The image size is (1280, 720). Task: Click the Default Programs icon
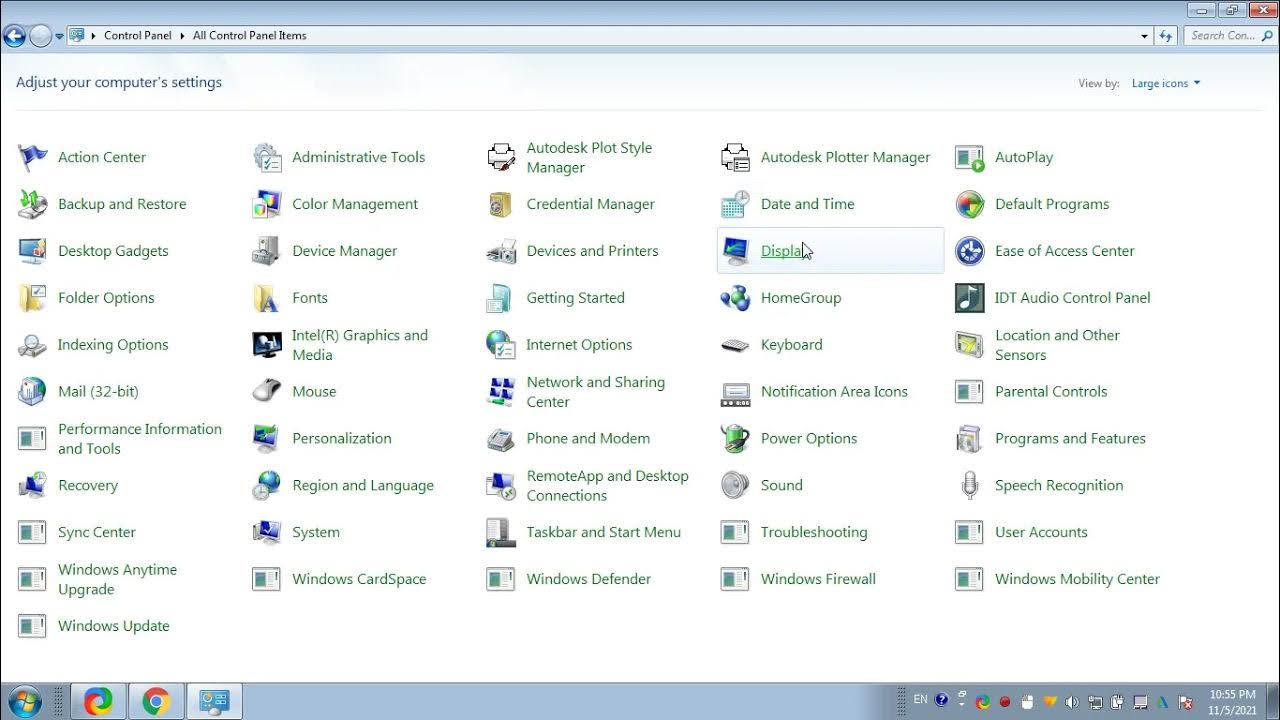tap(969, 204)
